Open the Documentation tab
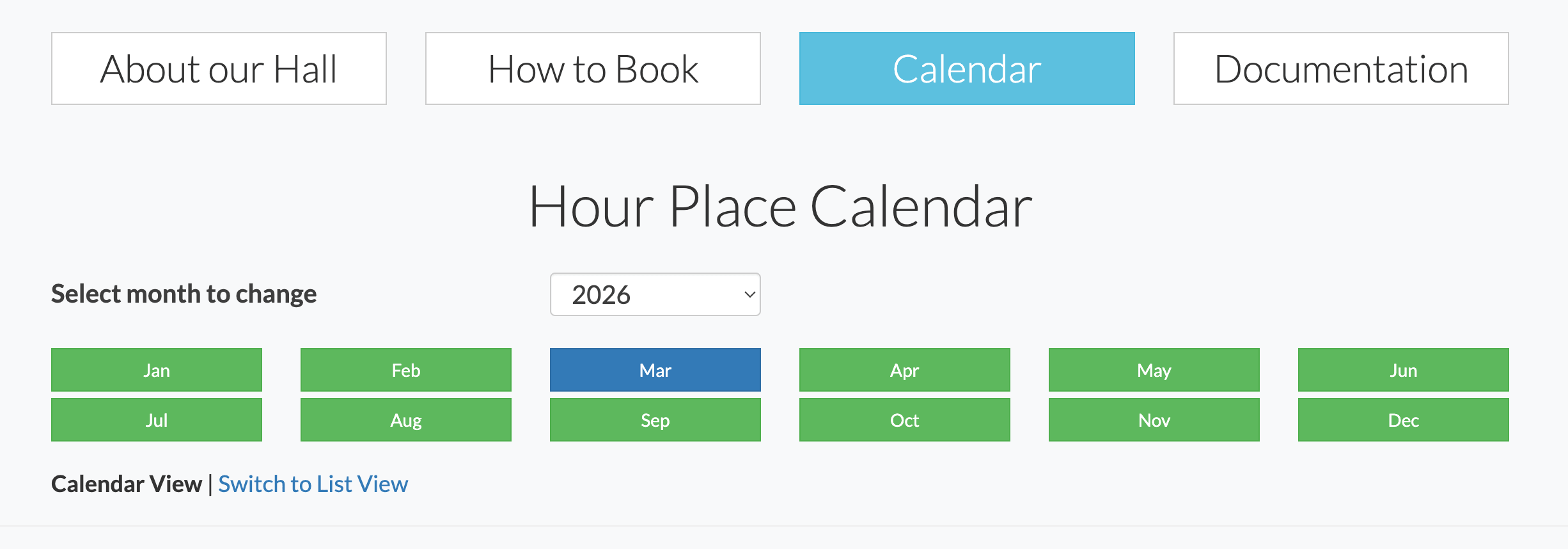1568x549 pixels. [x=1341, y=68]
